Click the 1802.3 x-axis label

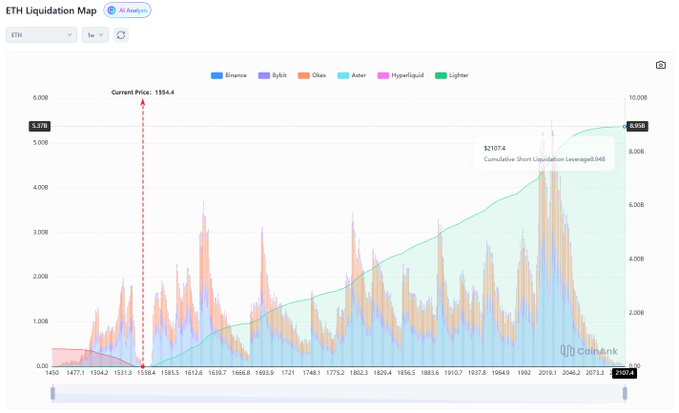pyautogui.click(x=359, y=372)
